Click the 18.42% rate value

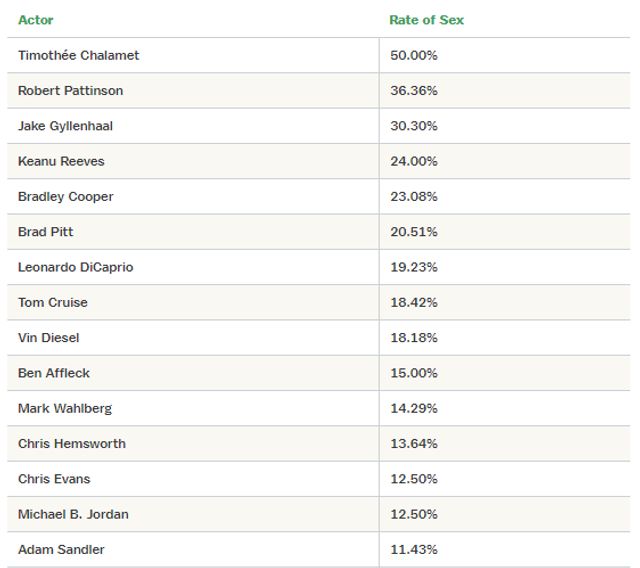pos(413,302)
